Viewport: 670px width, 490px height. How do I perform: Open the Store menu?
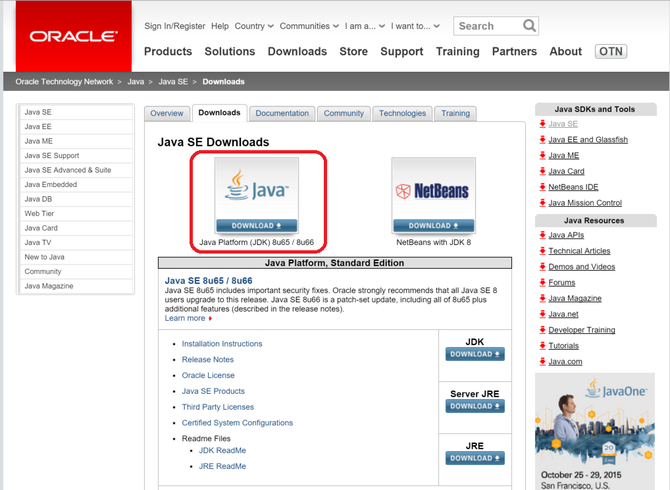(353, 51)
